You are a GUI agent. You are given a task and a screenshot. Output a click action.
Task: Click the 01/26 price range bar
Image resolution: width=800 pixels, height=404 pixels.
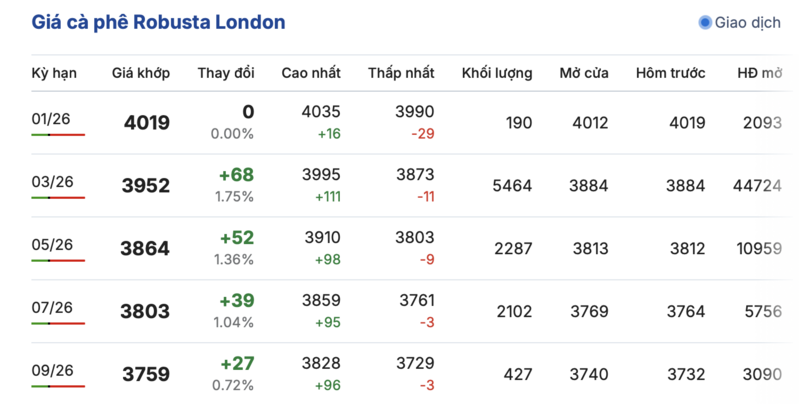58,135
